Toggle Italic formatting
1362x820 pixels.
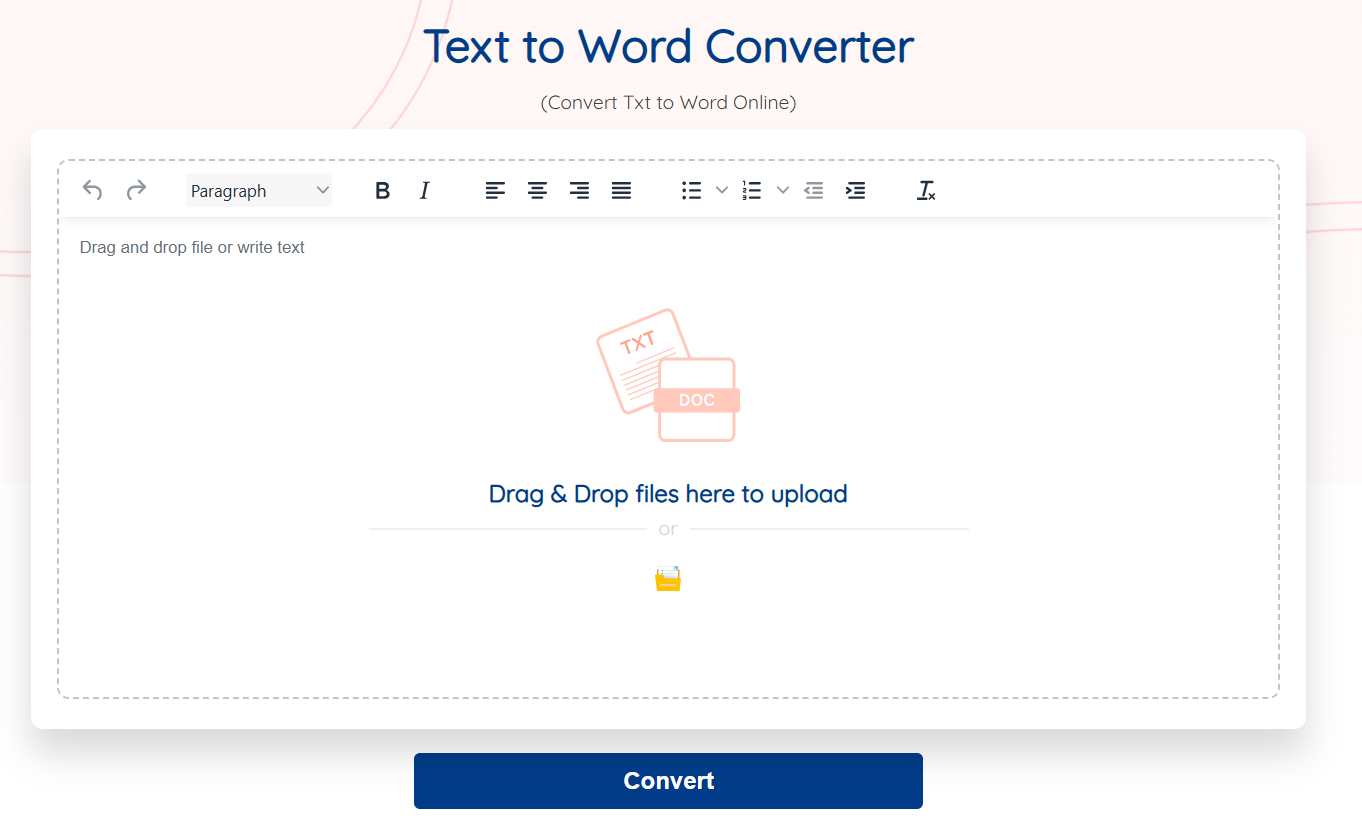(424, 190)
